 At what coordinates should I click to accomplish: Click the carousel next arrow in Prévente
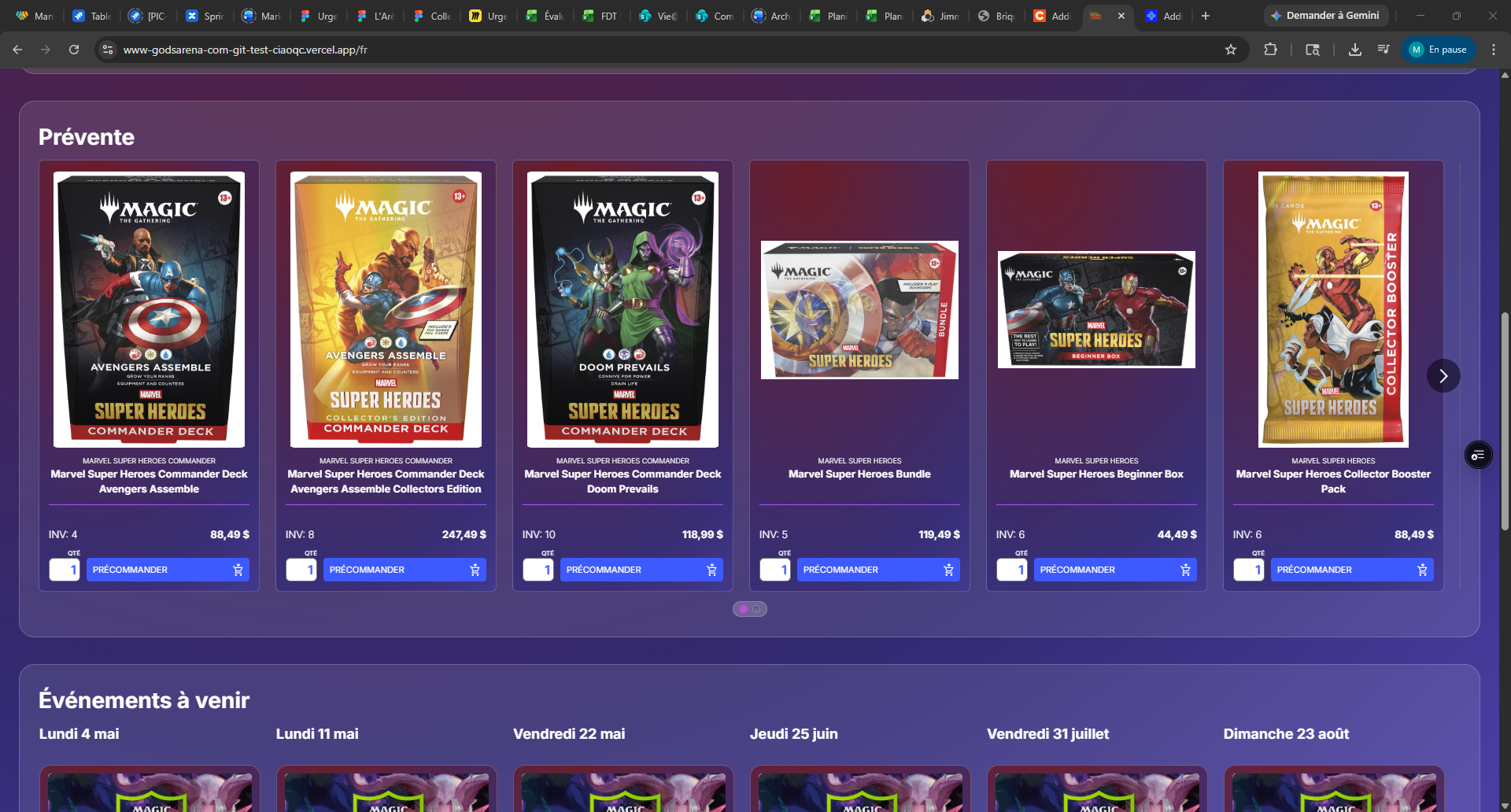click(1443, 376)
